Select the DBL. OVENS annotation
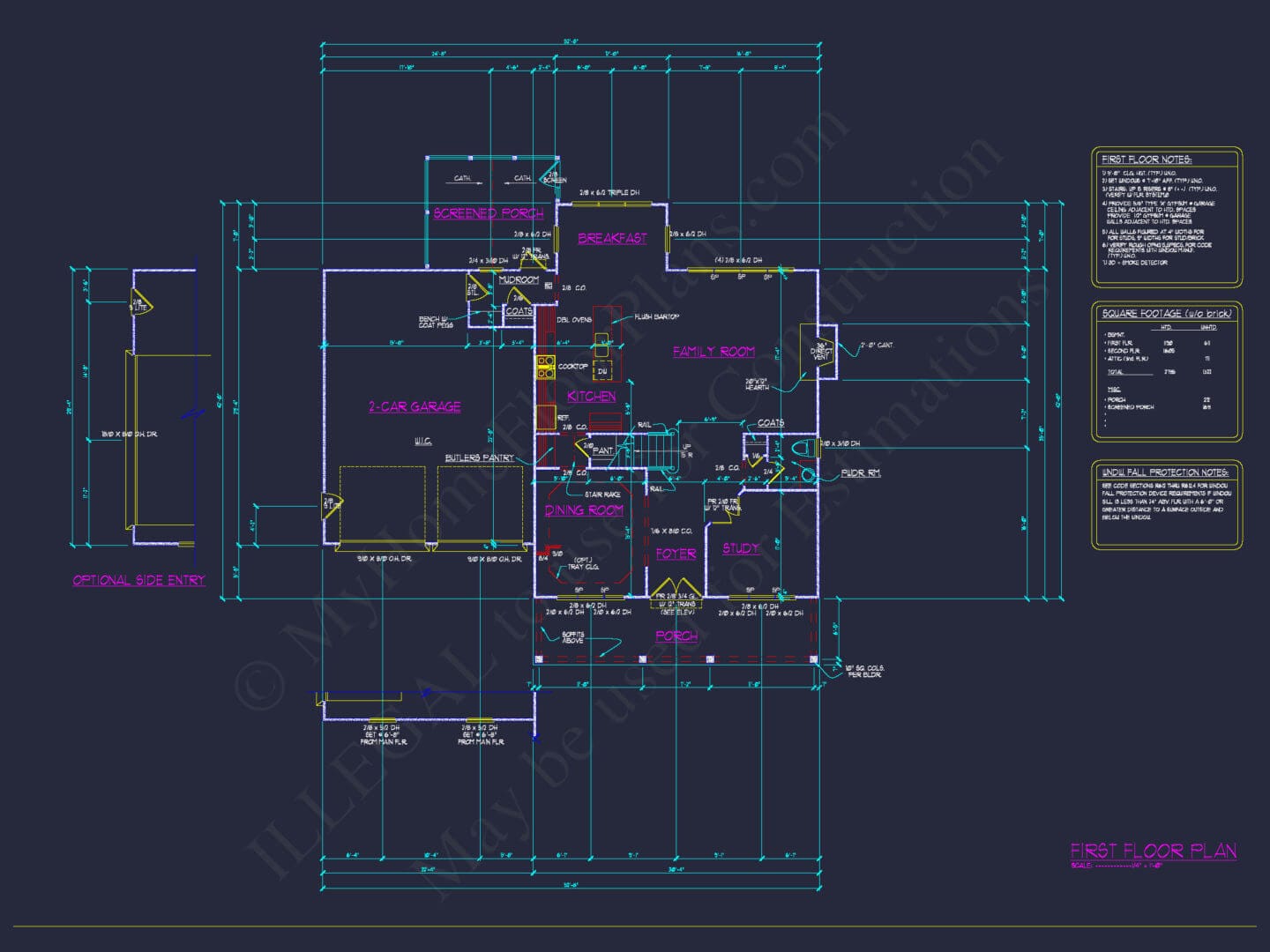Screen dimensions: 1270x952 (574, 320)
